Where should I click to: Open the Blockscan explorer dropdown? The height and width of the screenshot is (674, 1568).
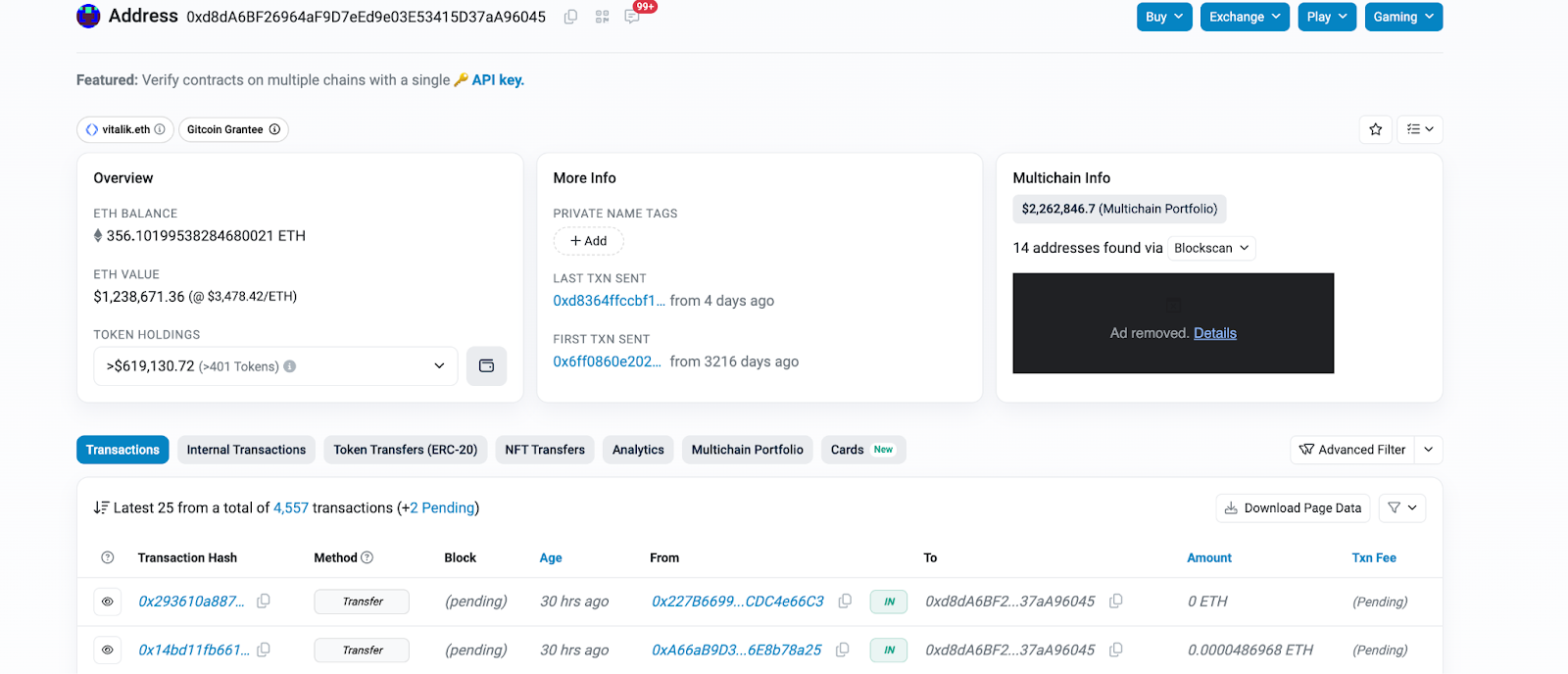pyautogui.click(x=1211, y=248)
